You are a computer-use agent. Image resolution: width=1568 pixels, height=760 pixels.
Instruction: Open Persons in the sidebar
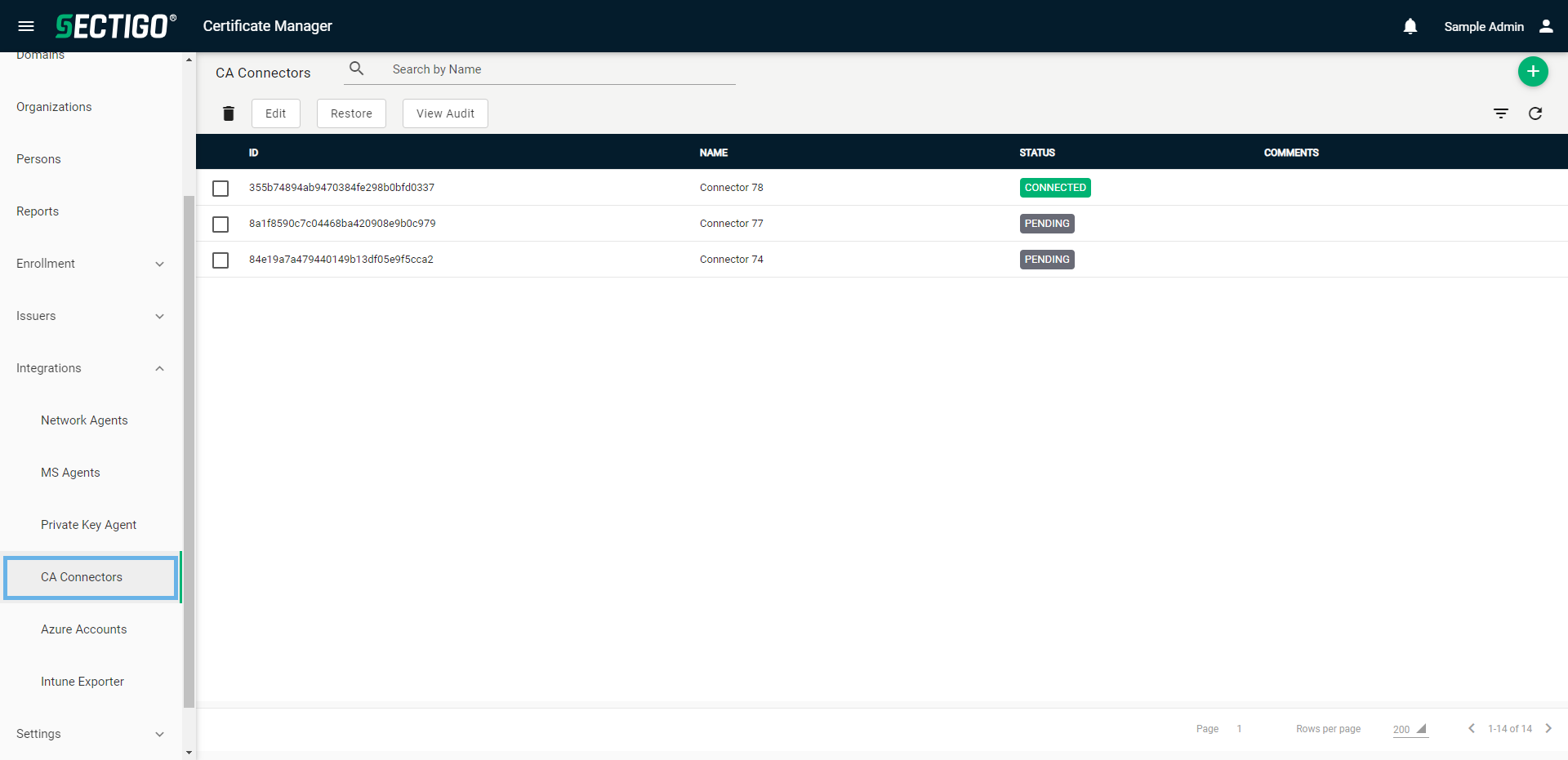click(38, 159)
